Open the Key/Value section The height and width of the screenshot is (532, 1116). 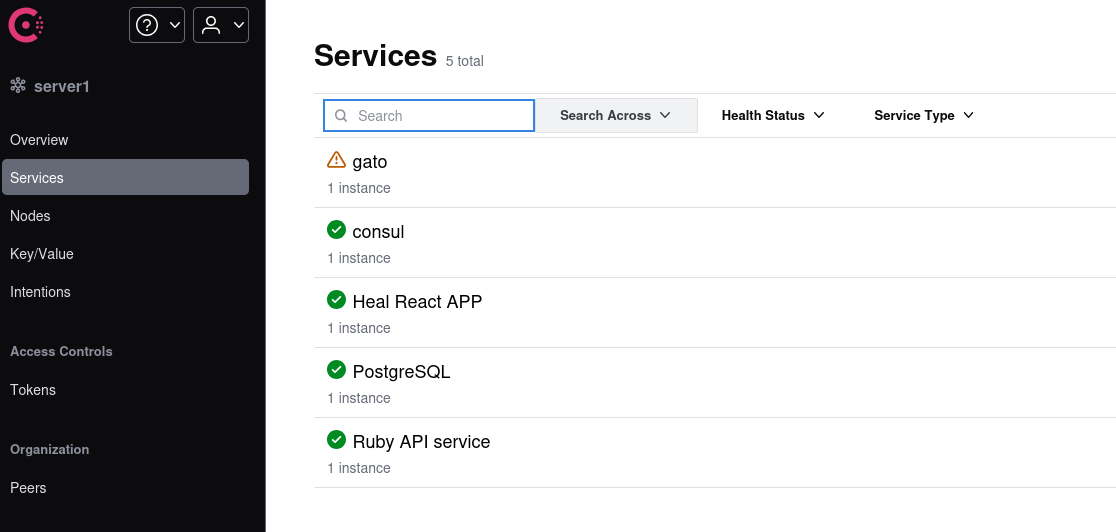42,254
